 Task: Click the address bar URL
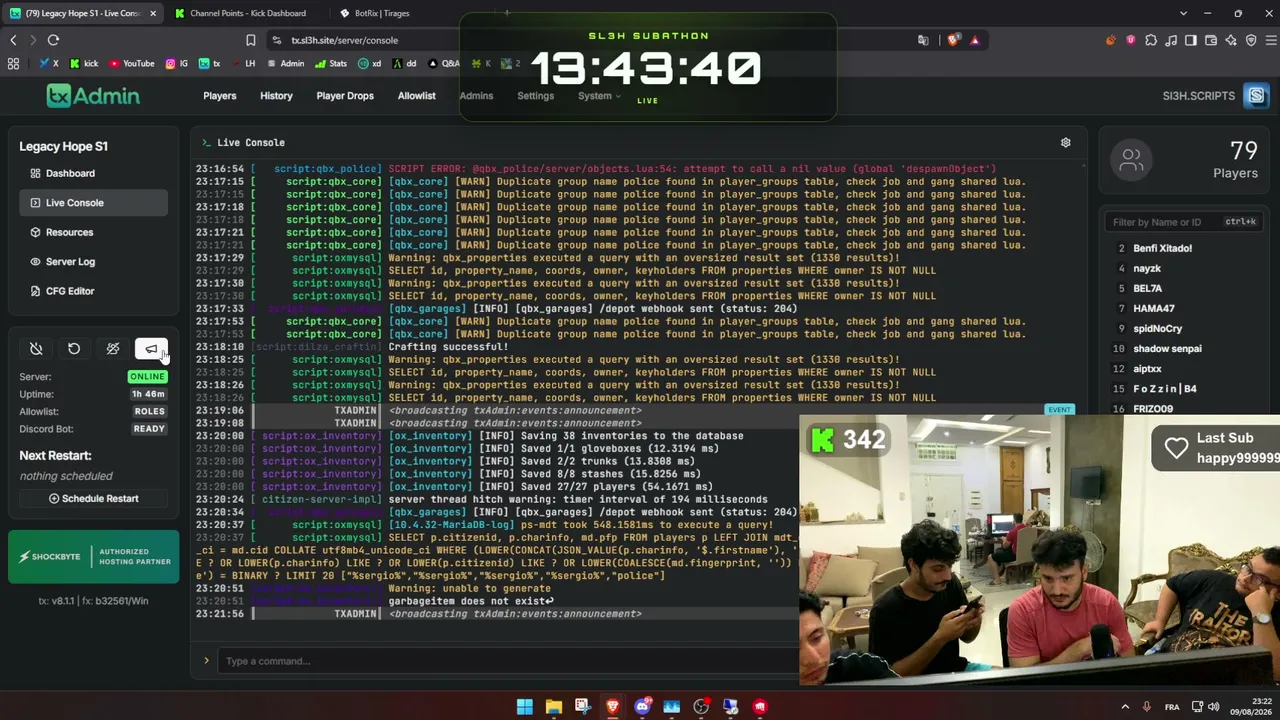point(344,40)
